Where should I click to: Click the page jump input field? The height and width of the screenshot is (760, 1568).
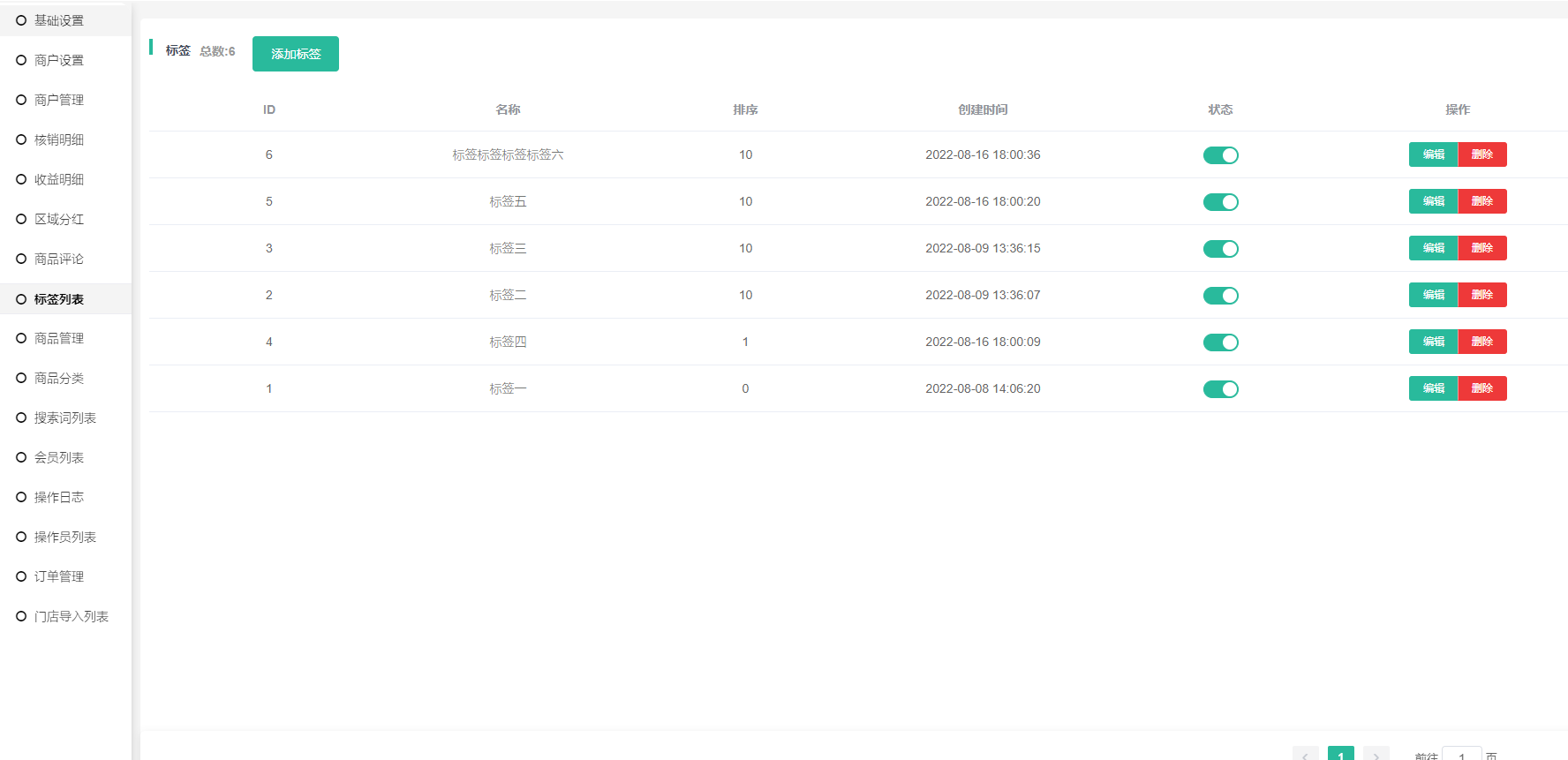click(1461, 755)
